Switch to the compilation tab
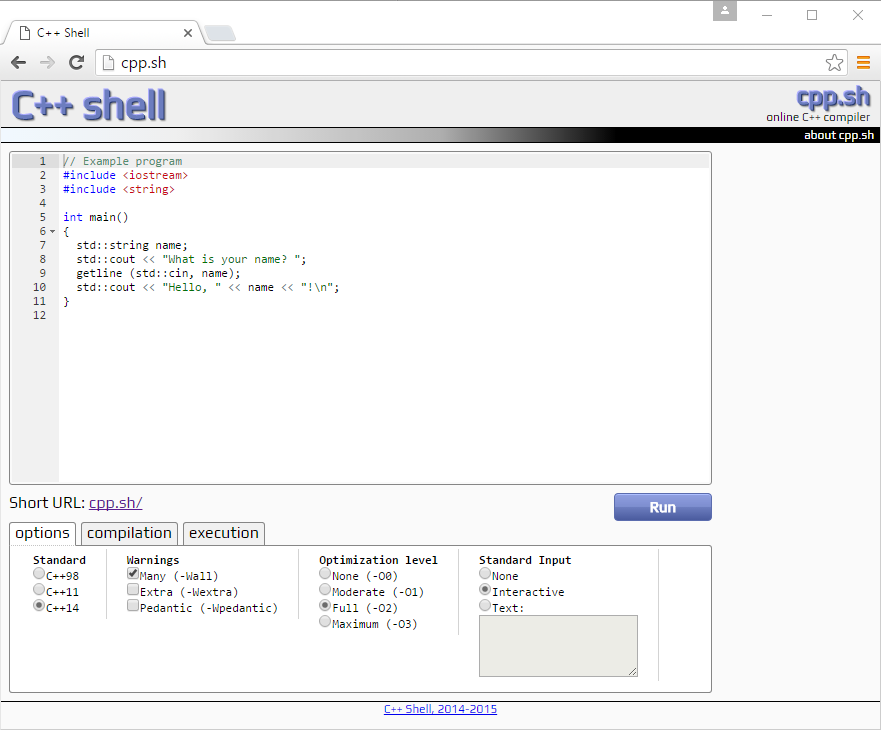 (x=129, y=533)
